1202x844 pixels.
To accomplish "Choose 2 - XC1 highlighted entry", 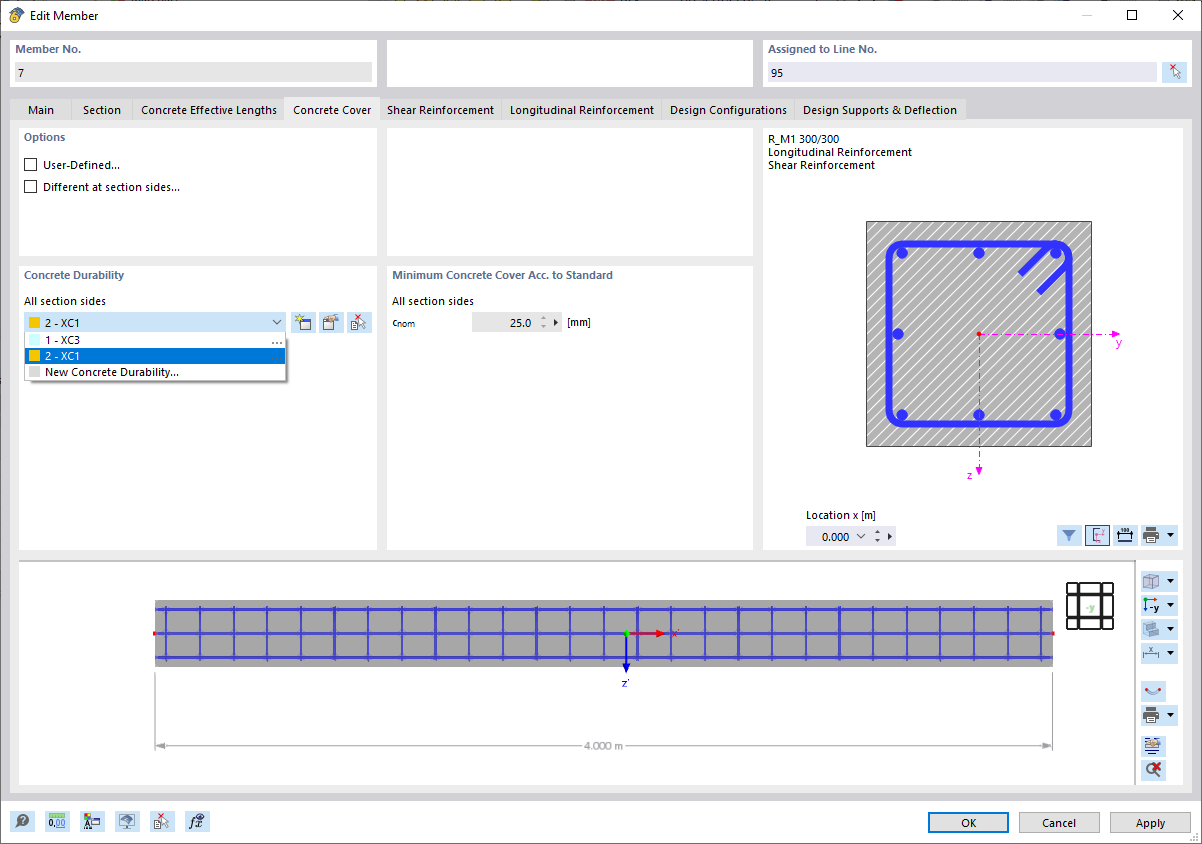I will [155, 356].
